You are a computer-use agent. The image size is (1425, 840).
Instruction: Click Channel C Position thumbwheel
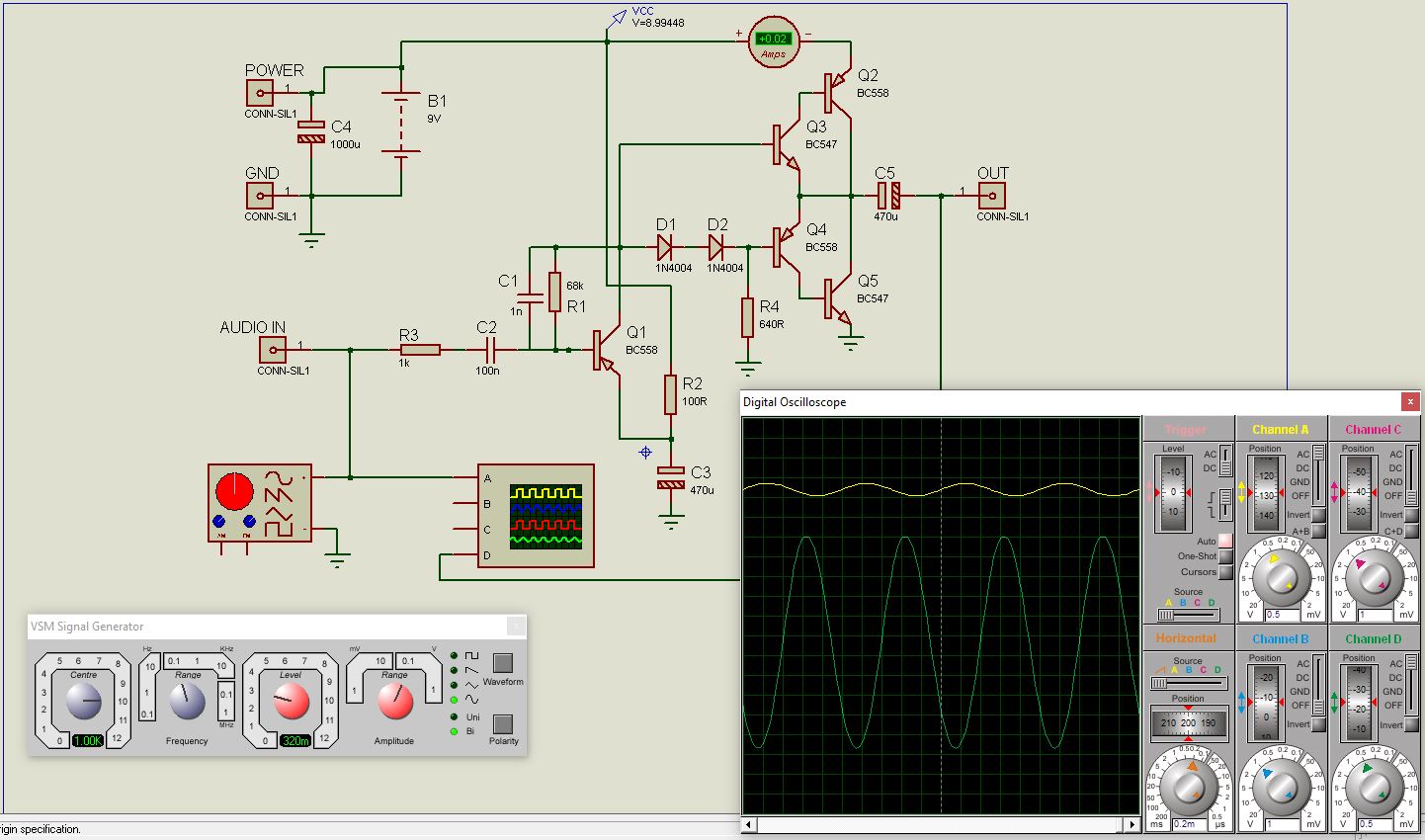[x=1359, y=492]
